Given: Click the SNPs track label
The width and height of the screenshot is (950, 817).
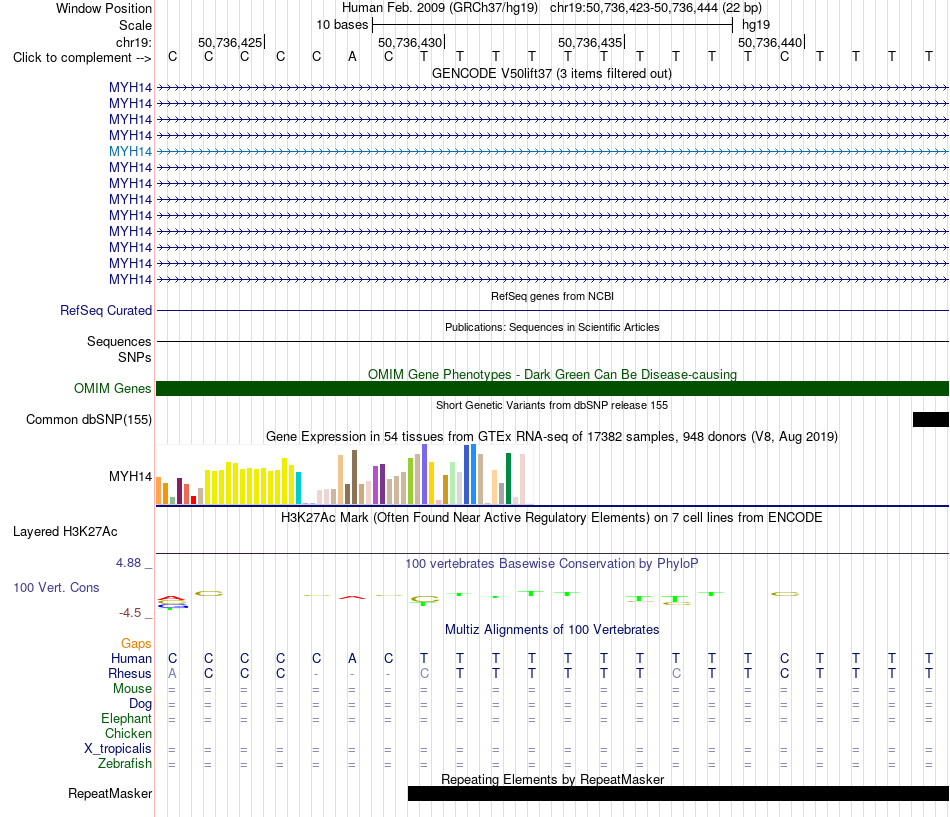Looking at the screenshot, I should pos(135,358).
